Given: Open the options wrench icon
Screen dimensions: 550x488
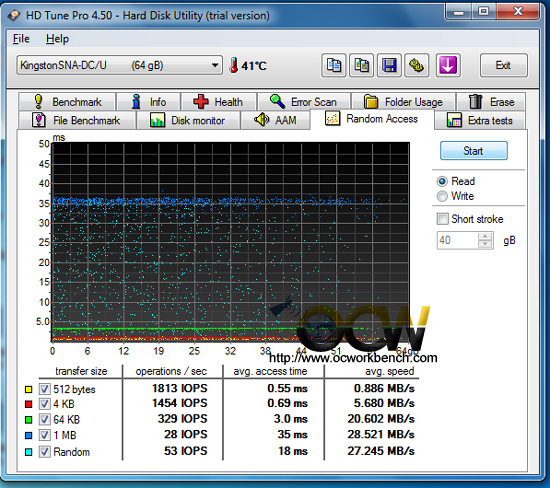Looking at the screenshot, I should point(416,65).
